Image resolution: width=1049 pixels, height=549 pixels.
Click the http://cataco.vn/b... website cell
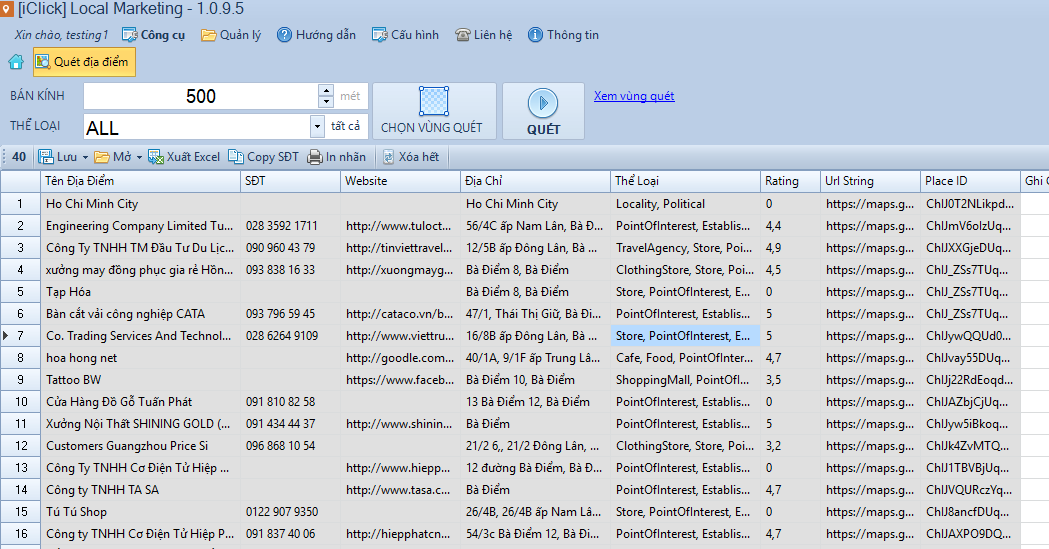(x=400, y=314)
